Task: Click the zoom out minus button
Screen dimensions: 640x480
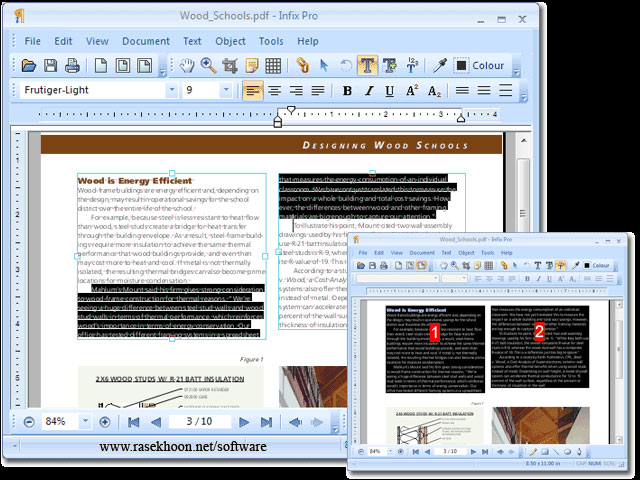Action: click(29, 422)
